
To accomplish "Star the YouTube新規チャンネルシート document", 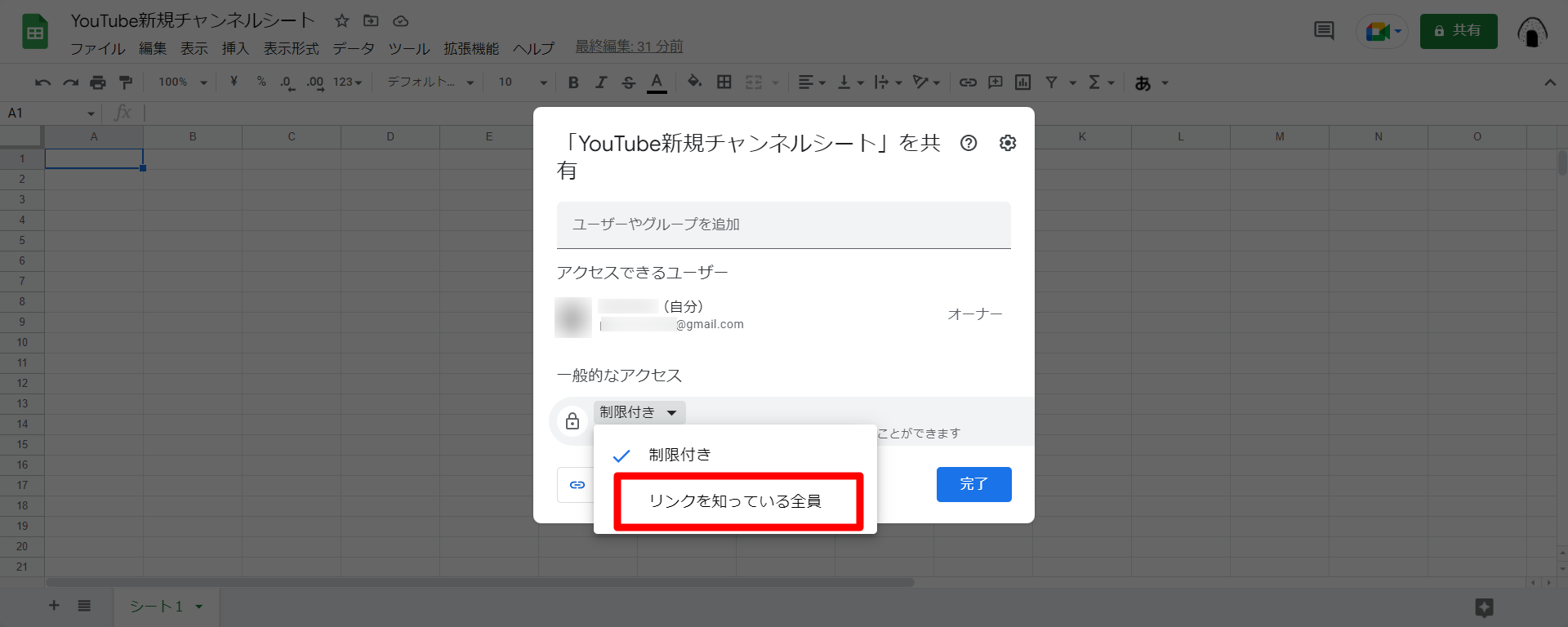I will [342, 21].
